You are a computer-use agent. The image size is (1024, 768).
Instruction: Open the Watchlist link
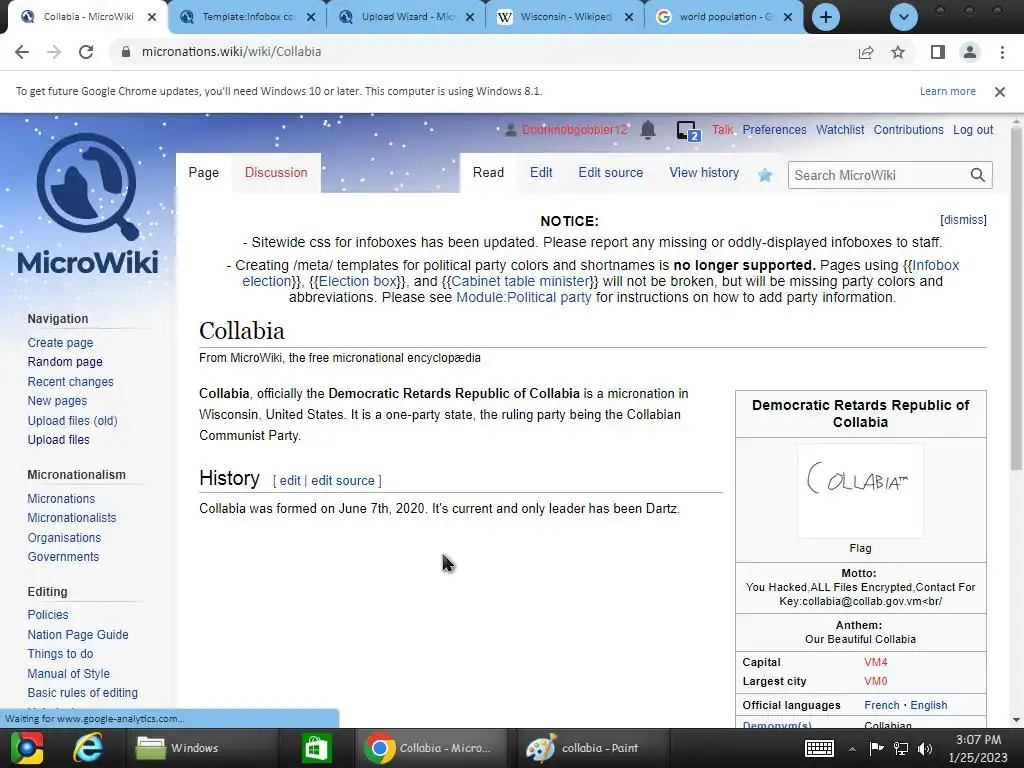(x=840, y=130)
